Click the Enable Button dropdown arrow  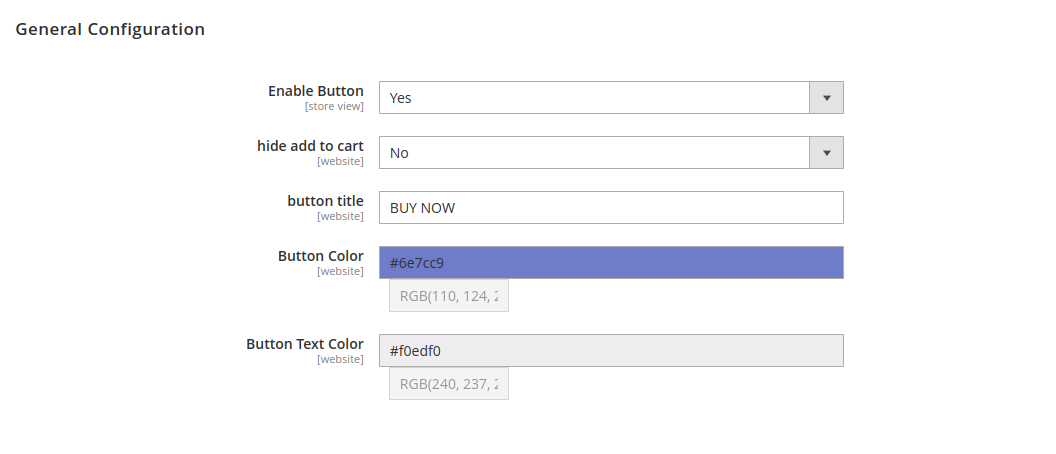[826, 98]
